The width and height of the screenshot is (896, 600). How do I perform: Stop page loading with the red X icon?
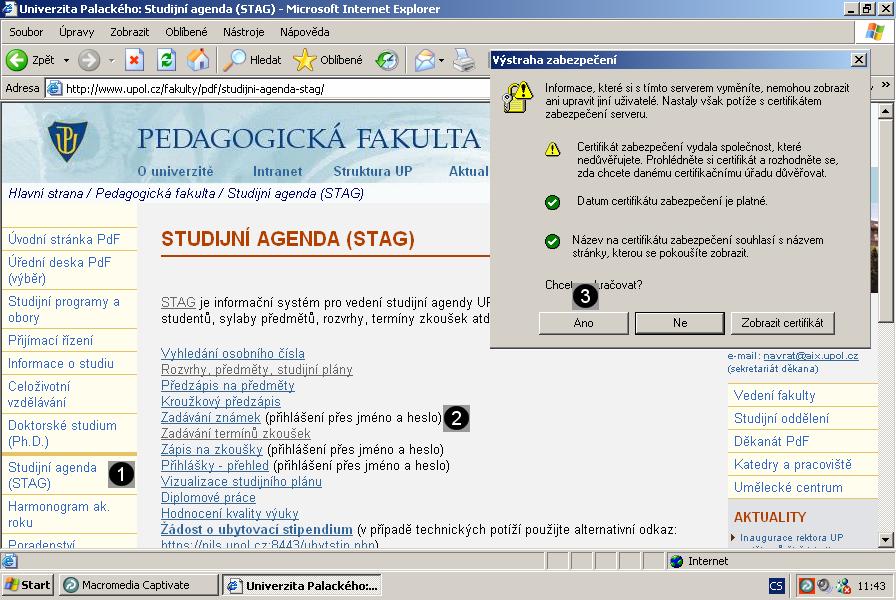tap(134, 59)
